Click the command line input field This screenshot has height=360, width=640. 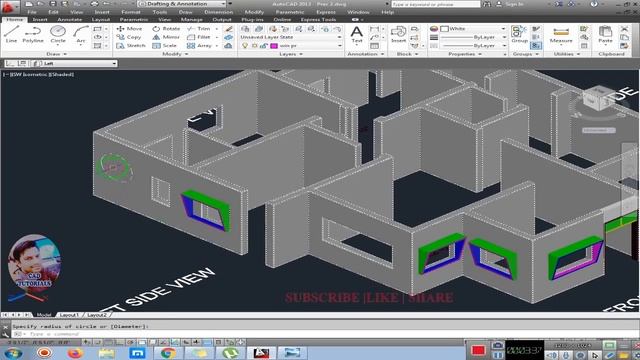[x=245, y=334]
